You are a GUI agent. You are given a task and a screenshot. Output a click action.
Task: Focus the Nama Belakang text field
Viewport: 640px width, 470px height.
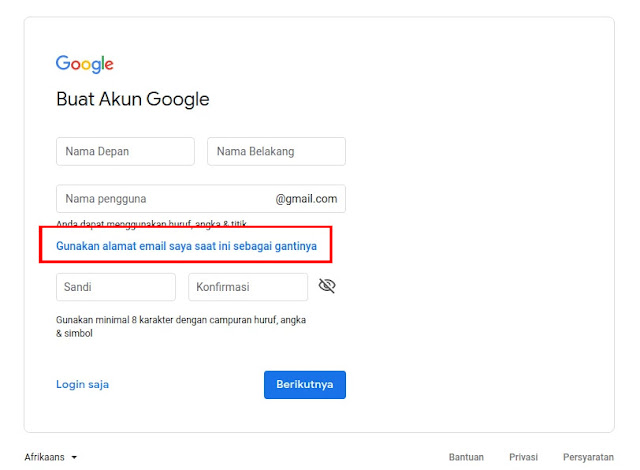click(x=276, y=152)
